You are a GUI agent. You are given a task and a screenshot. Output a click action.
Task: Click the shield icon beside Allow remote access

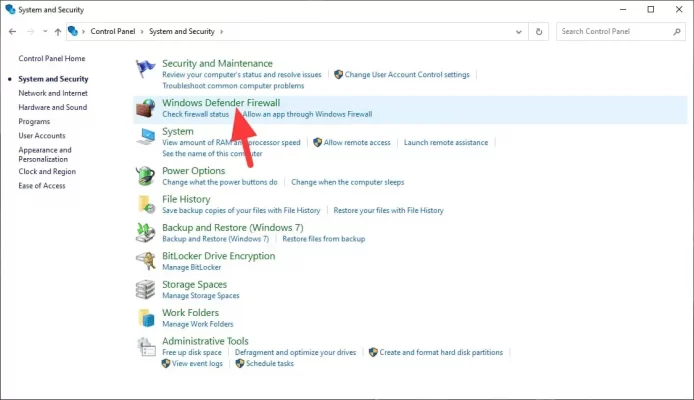point(317,142)
